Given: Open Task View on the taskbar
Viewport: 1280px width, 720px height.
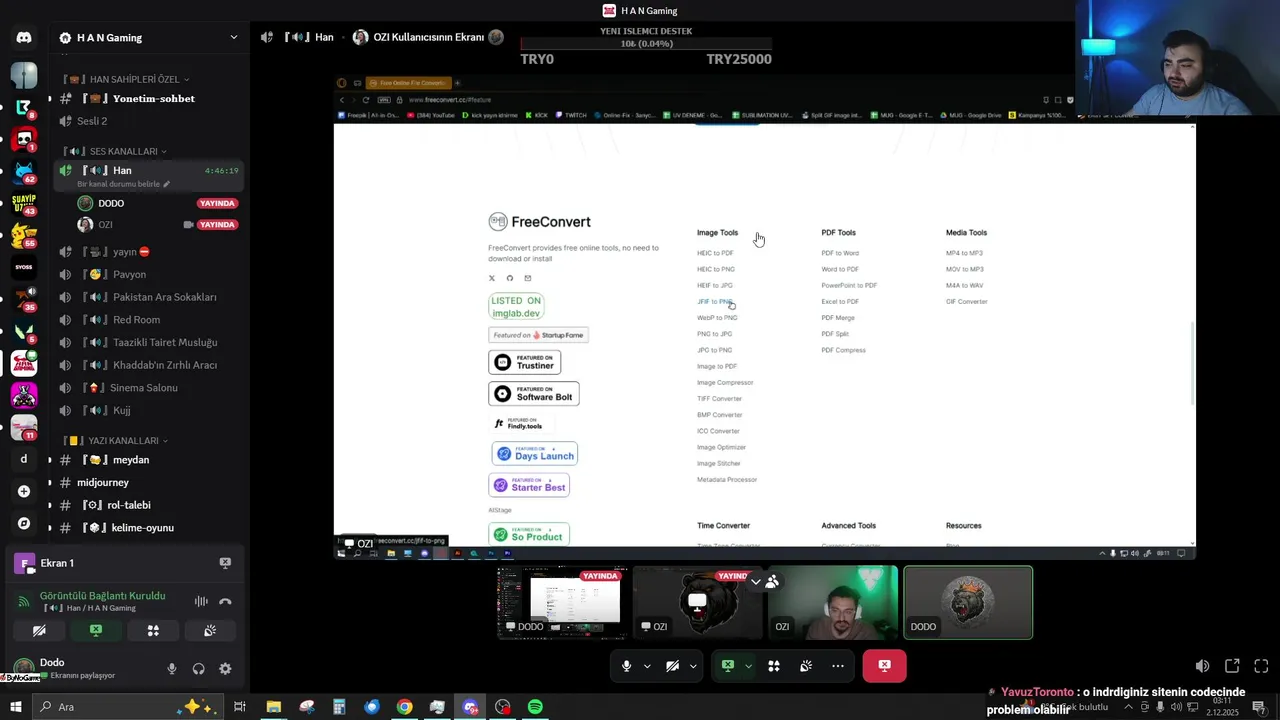Looking at the screenshot, I should point(240,707).
